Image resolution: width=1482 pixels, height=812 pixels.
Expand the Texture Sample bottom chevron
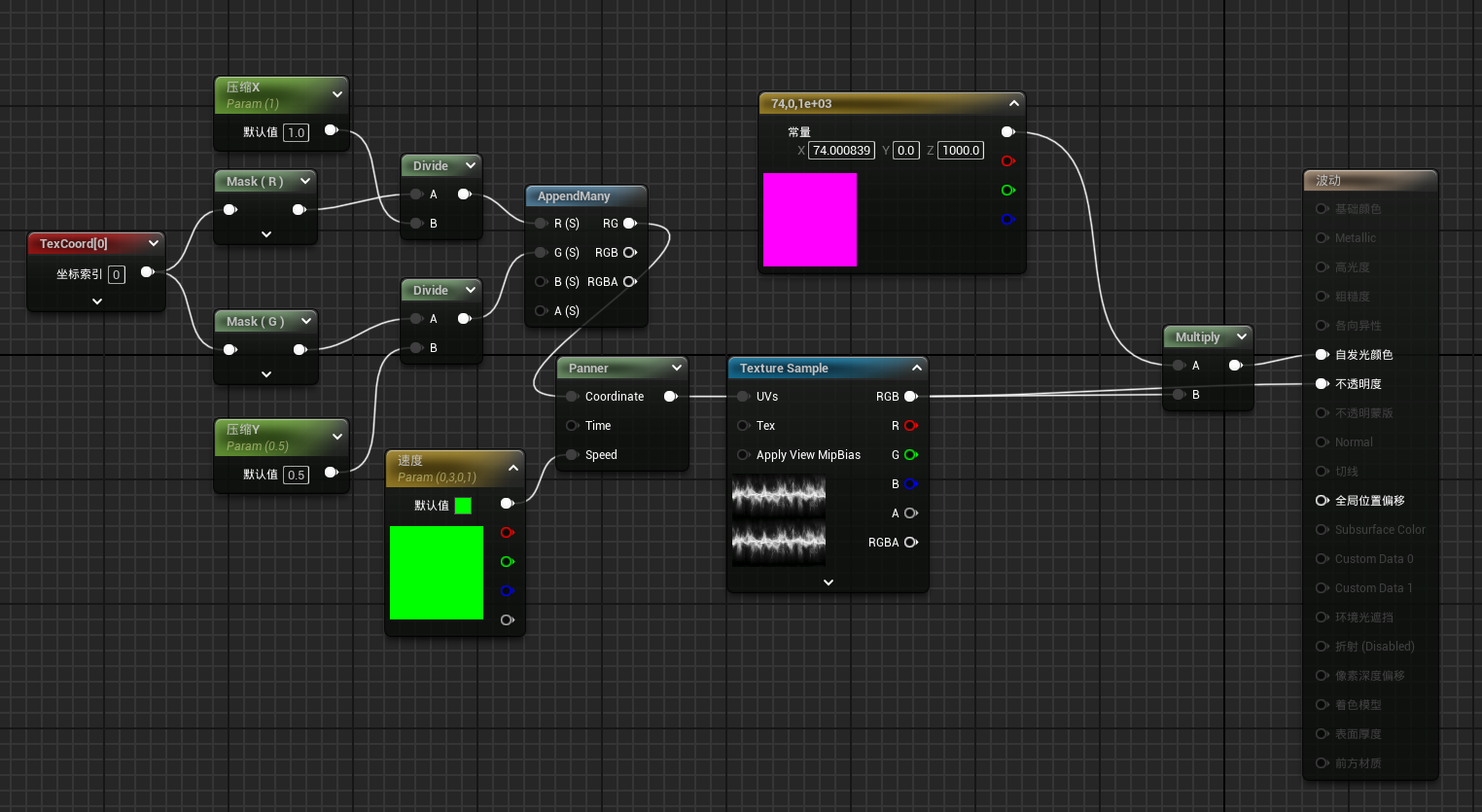(829, 583)
